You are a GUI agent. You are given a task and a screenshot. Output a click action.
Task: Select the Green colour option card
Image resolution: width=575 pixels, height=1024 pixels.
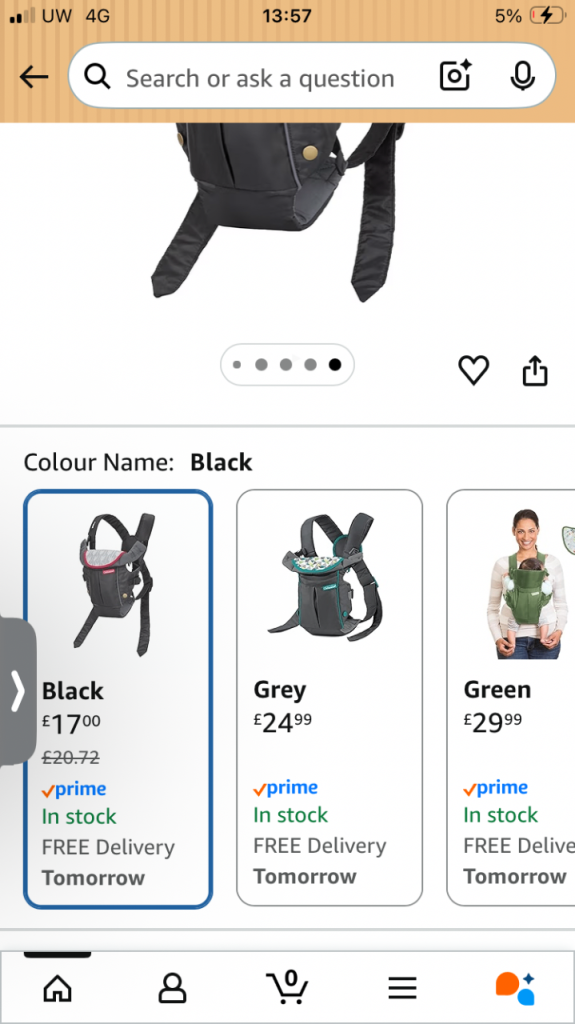click(511, 697)
